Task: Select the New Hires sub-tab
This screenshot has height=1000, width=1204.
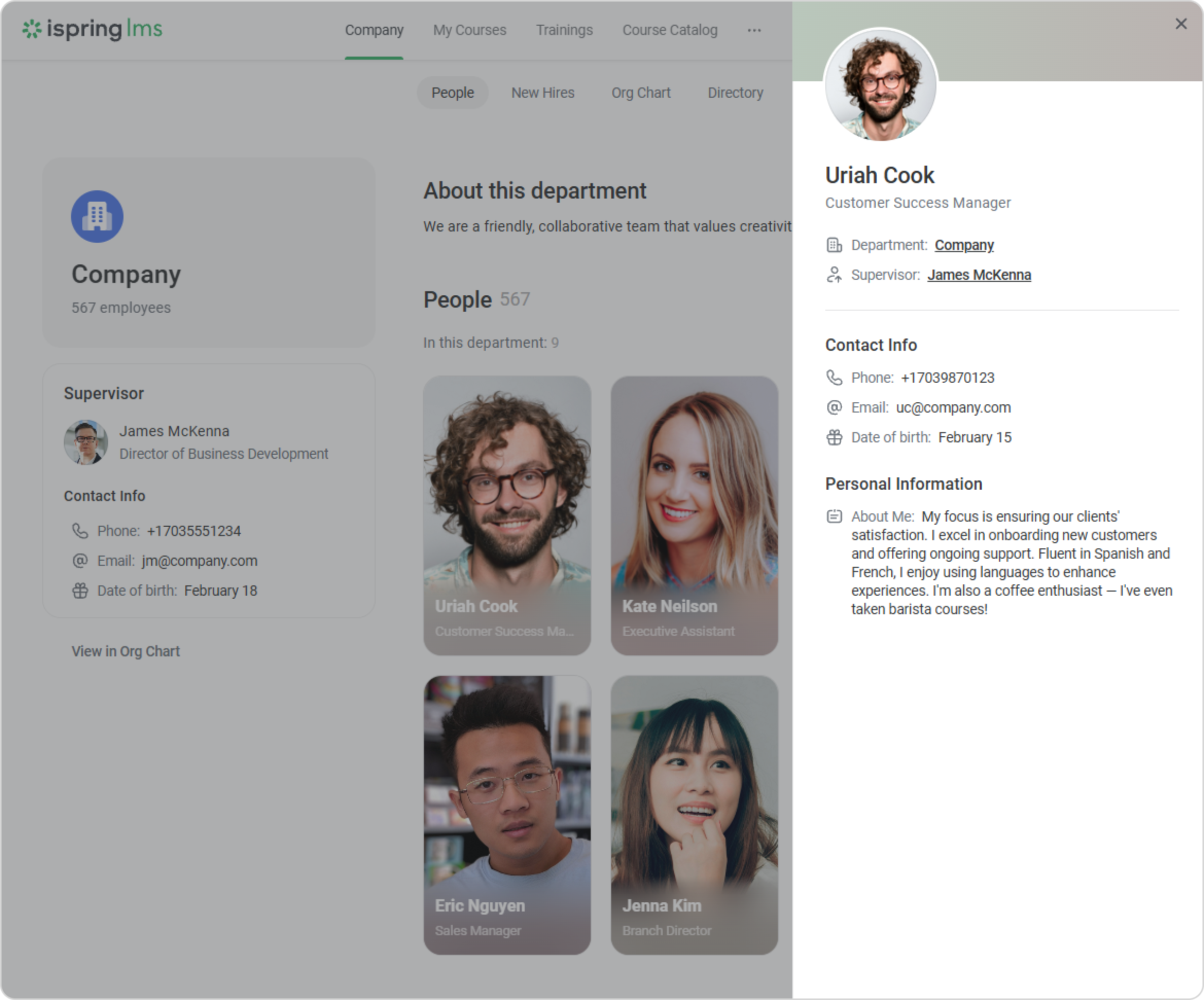Action: 542,93
